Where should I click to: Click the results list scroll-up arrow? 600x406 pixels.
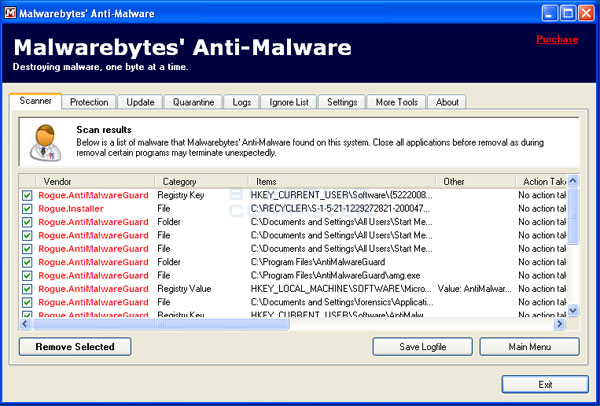573,180
